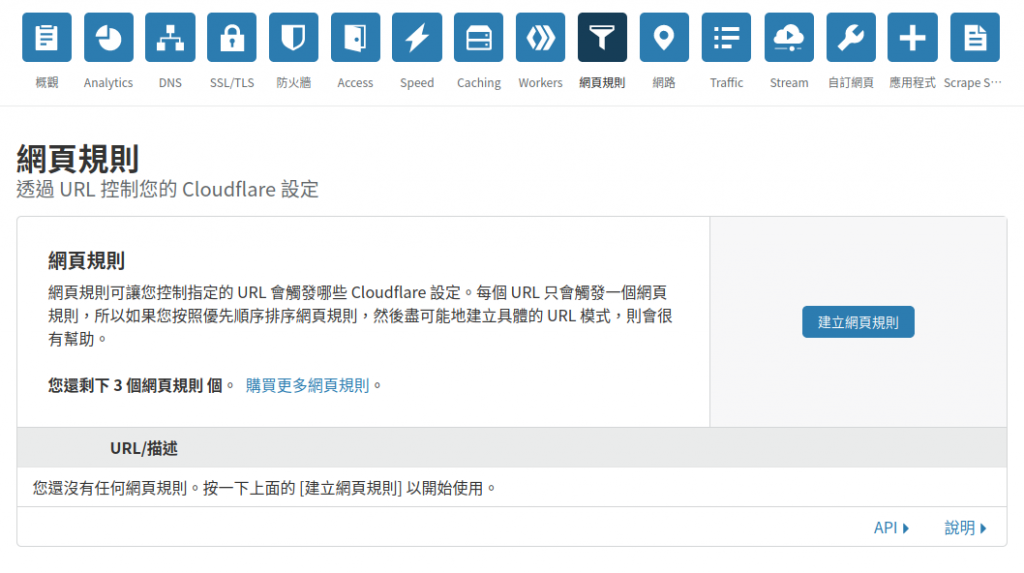This screenshot has width=1024, height=573.
Task: Go to the DNS section icon
Action: click(x=170, y=37)
